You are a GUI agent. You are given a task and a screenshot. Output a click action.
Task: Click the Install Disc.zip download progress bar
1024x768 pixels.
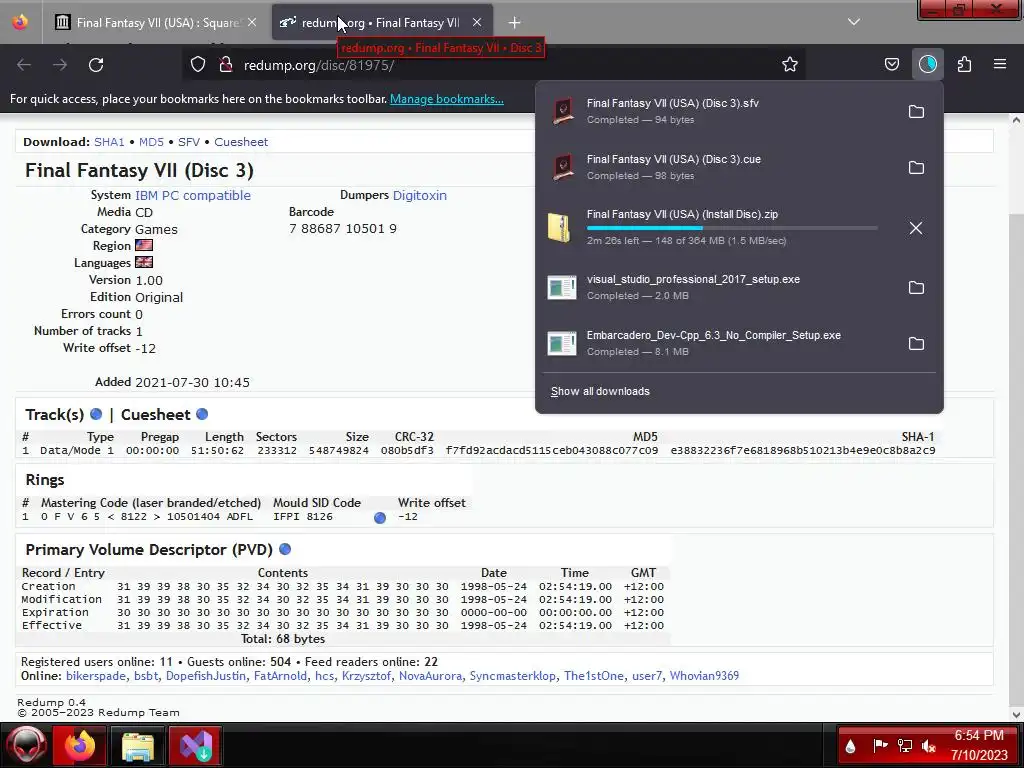[732, 228]
